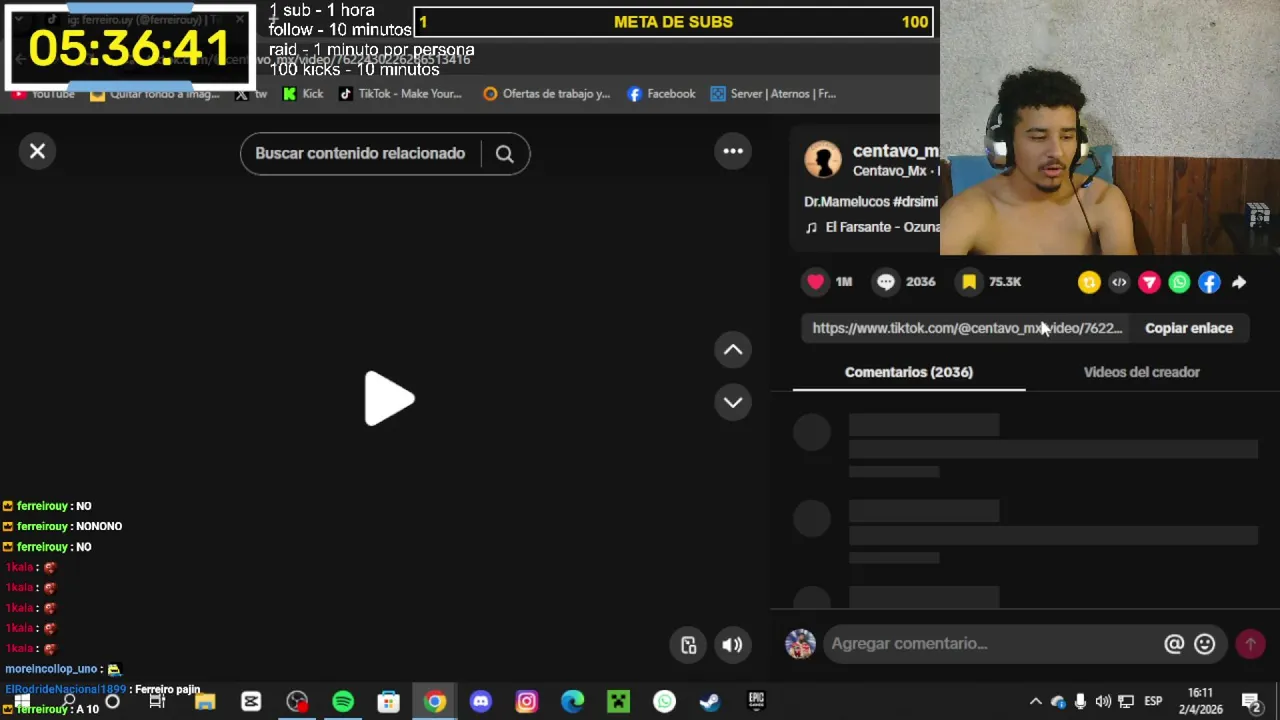This screenshot has width=1280, height=720.
Task: Click the centavo_mx username link
Action: (x=896, y=151)
